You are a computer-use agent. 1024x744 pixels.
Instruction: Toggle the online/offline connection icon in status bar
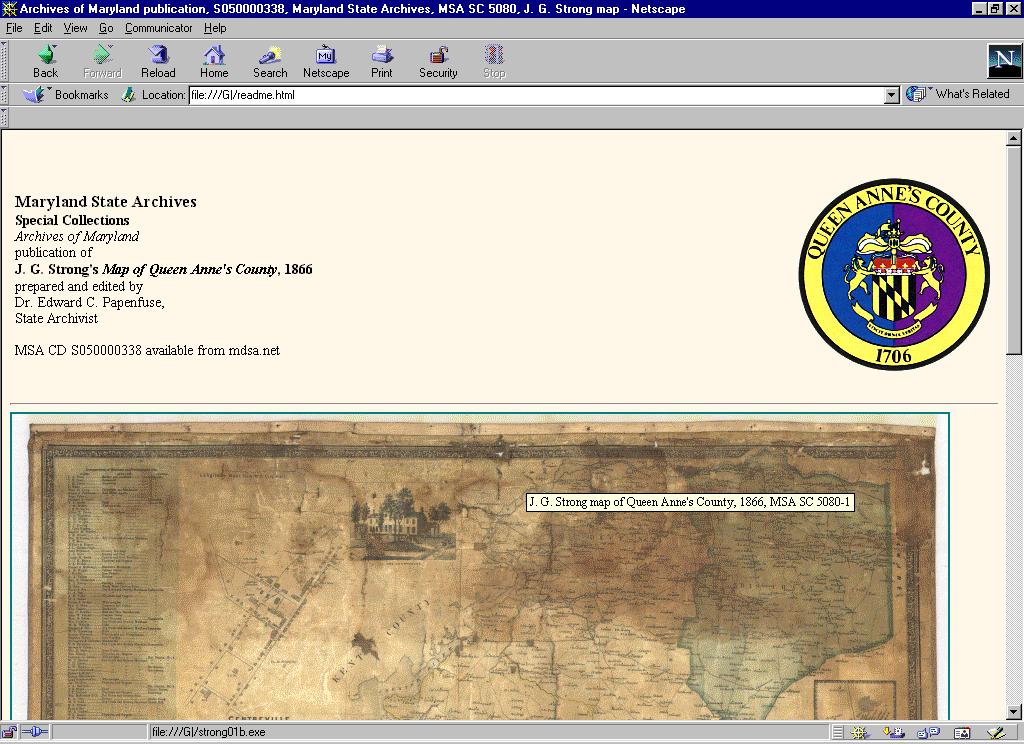tap(35, 732)
